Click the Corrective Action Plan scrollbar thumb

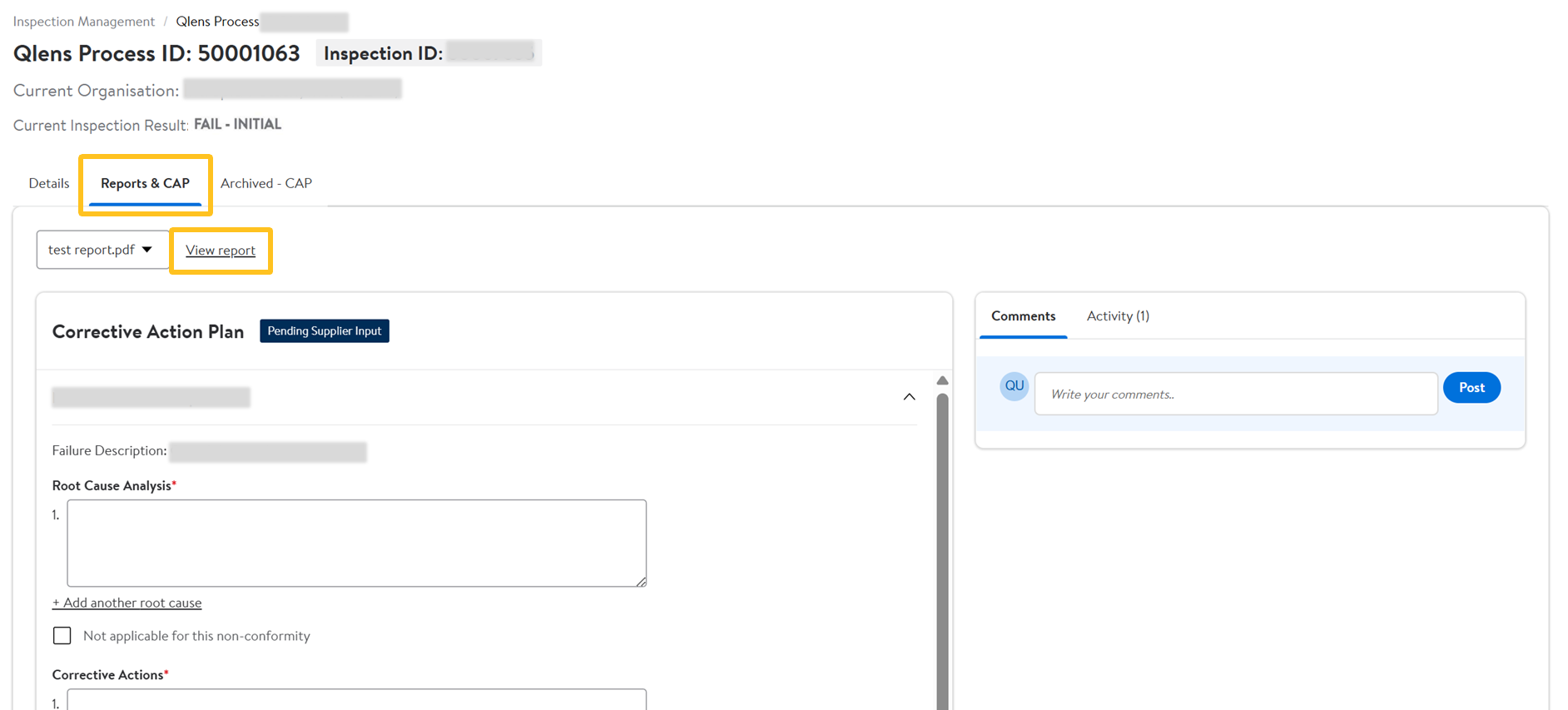pos(942,549)
